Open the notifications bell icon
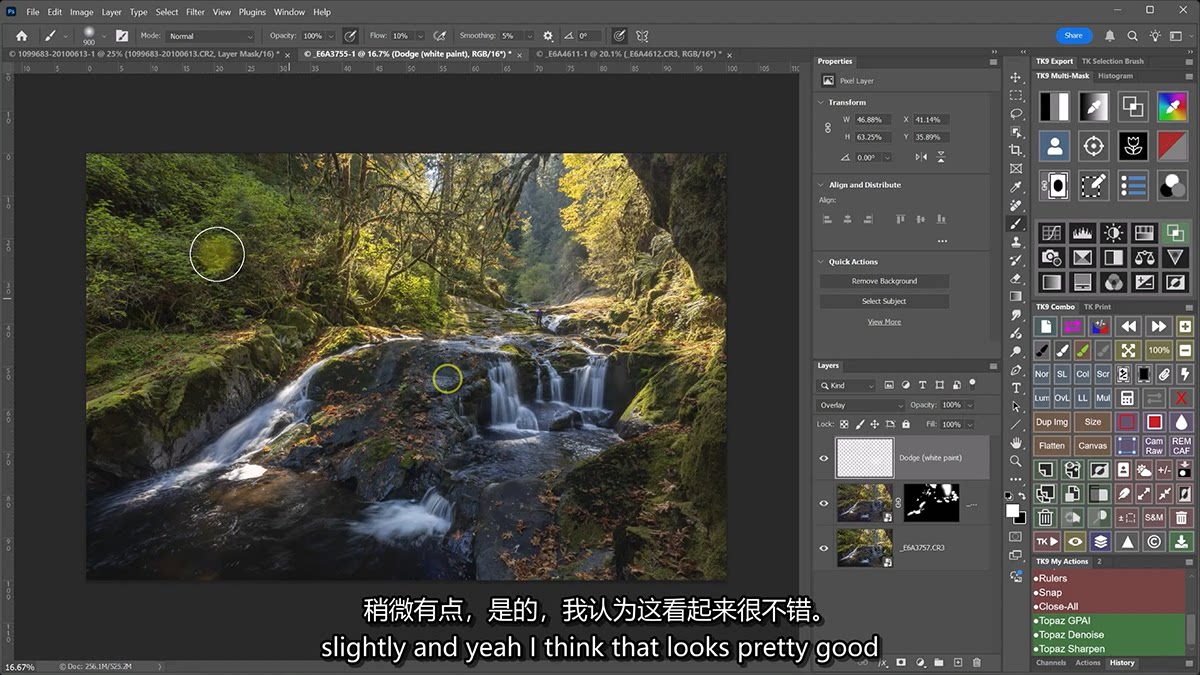 1110,36
